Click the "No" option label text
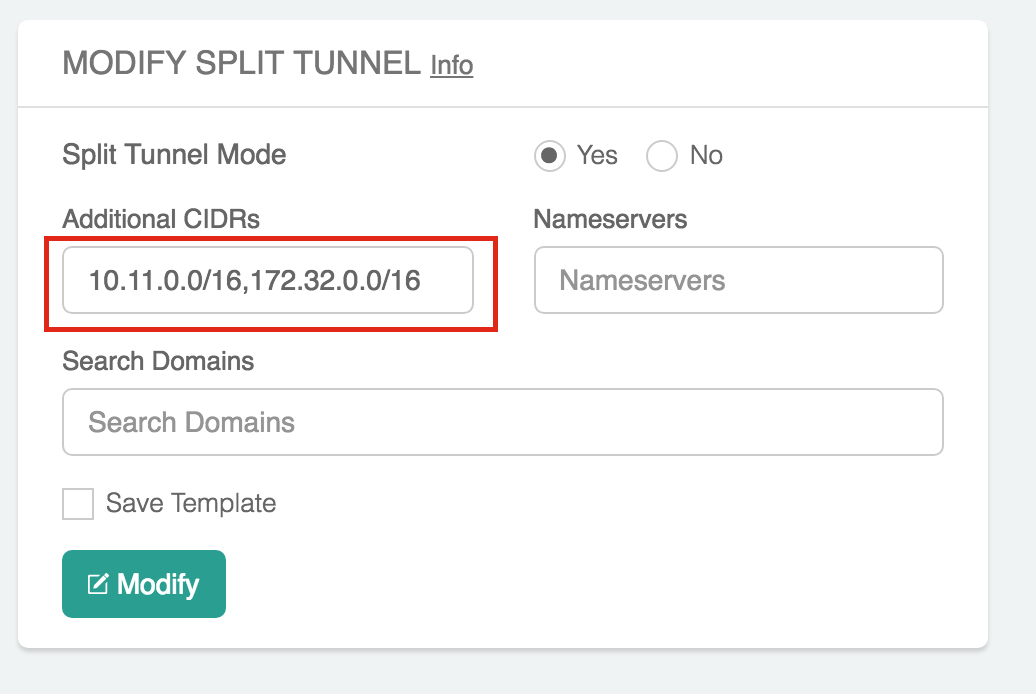 click(706, 156)
